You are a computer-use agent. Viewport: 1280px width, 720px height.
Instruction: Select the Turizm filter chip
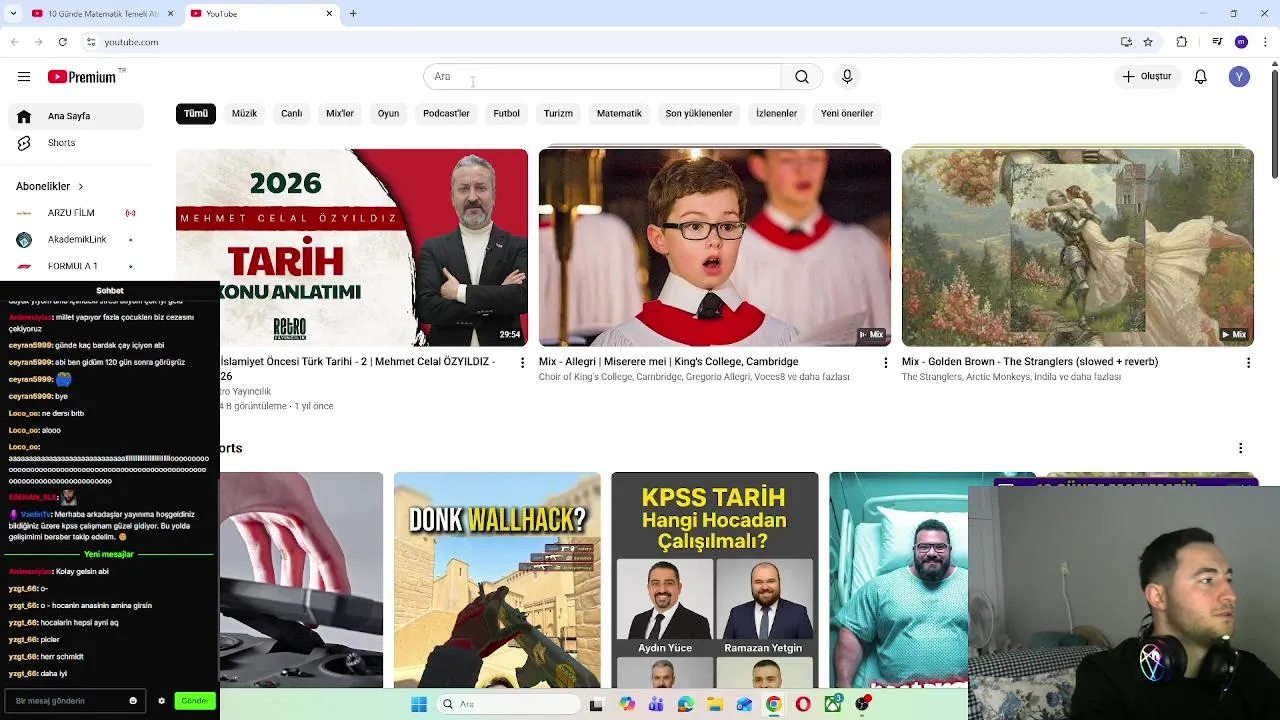tap(558, 114)
